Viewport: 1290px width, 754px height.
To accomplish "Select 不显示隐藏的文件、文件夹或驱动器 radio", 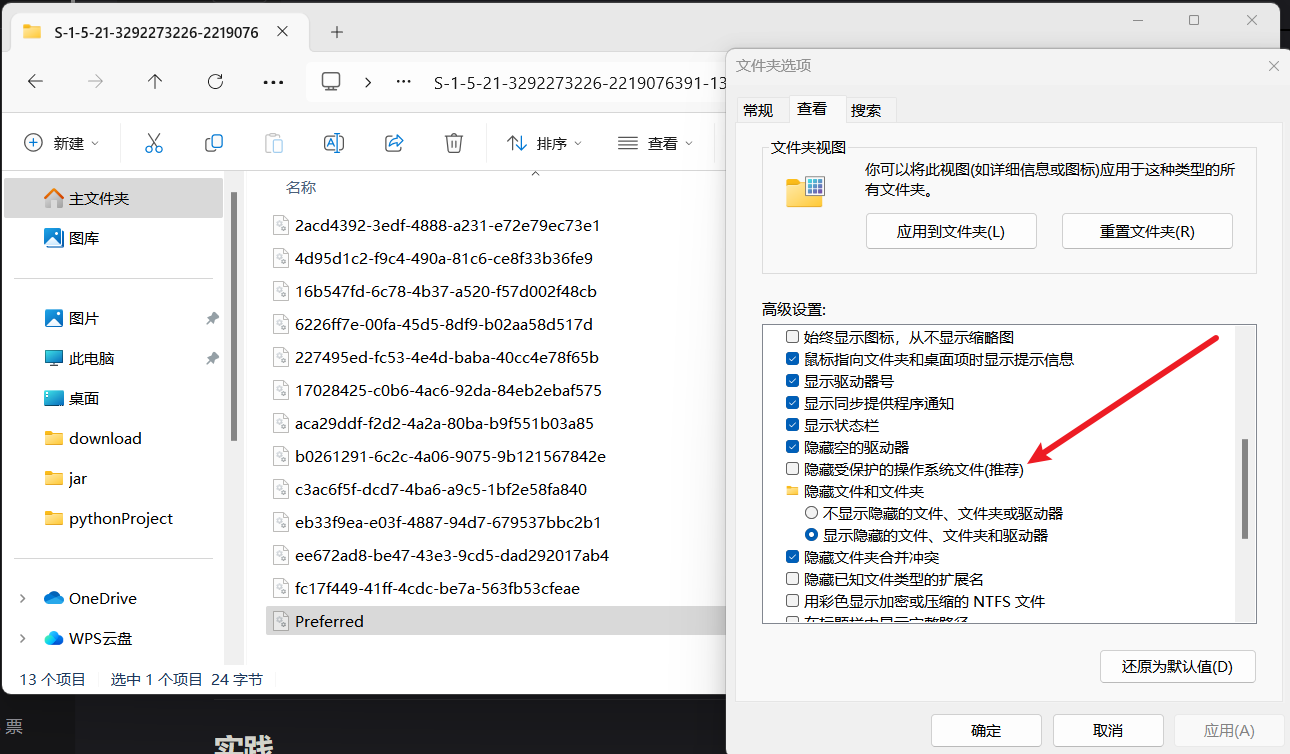I will [x=812, y=513].
